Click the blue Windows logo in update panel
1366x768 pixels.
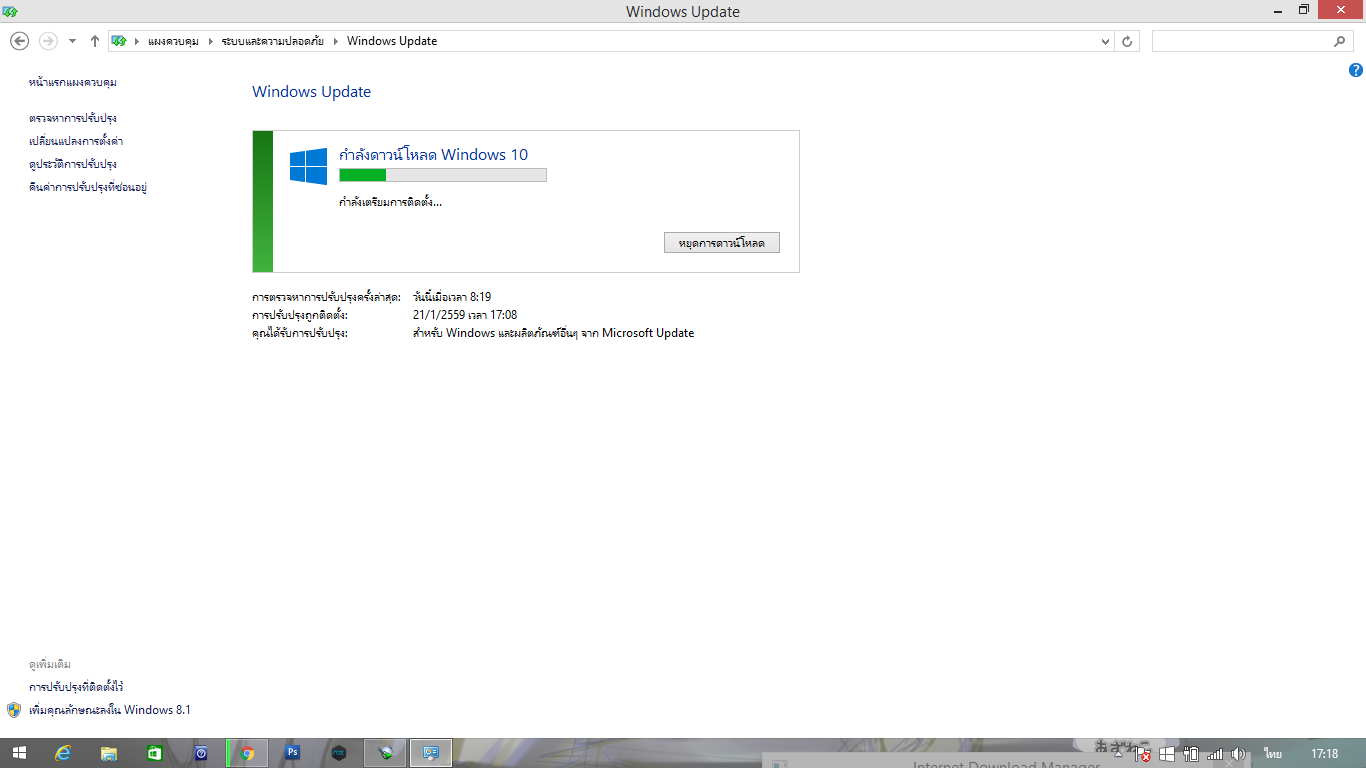[309, 166]
